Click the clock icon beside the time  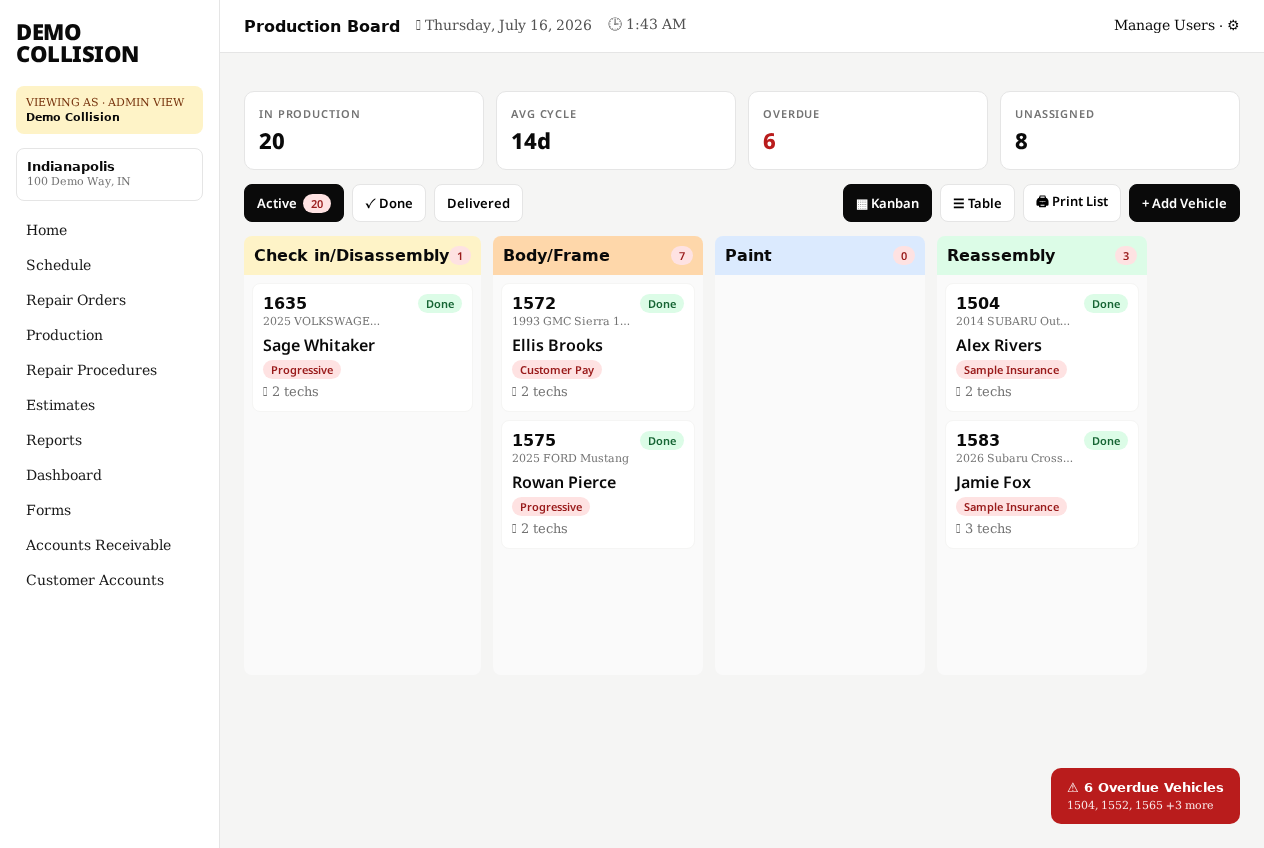pyautogui.click(x=615, y=24)
